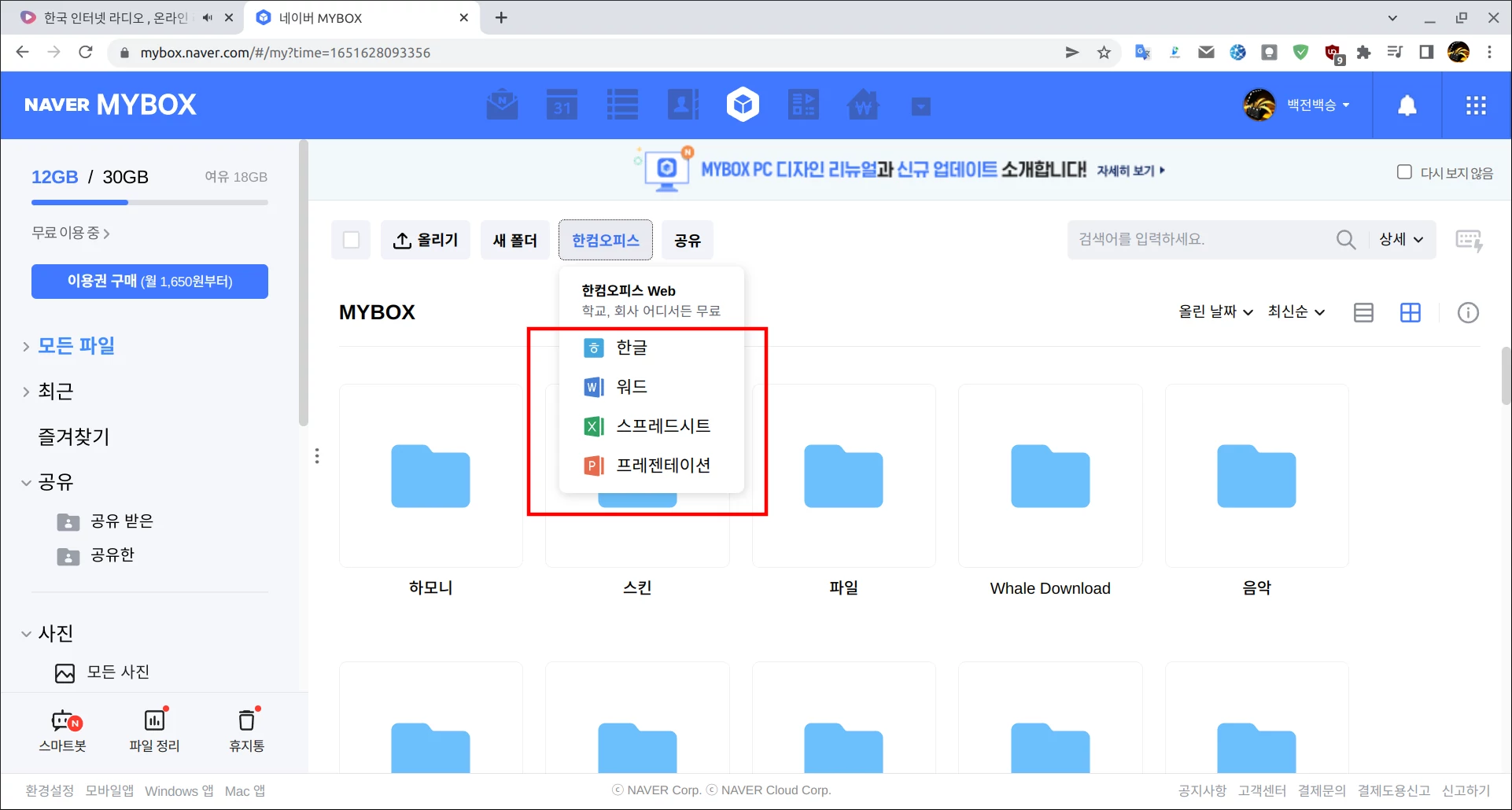
Task: Open the Naver Office icon in header
Action: (803, 105)
